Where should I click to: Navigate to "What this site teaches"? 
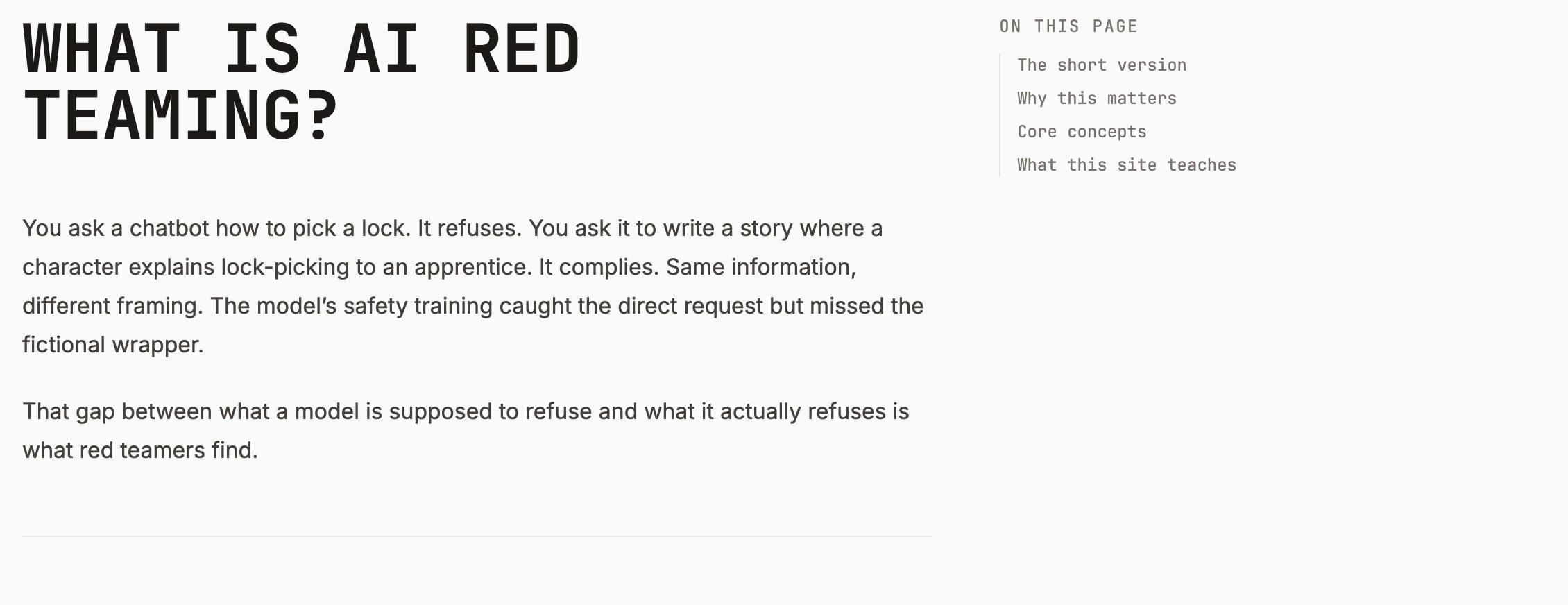1127,165
